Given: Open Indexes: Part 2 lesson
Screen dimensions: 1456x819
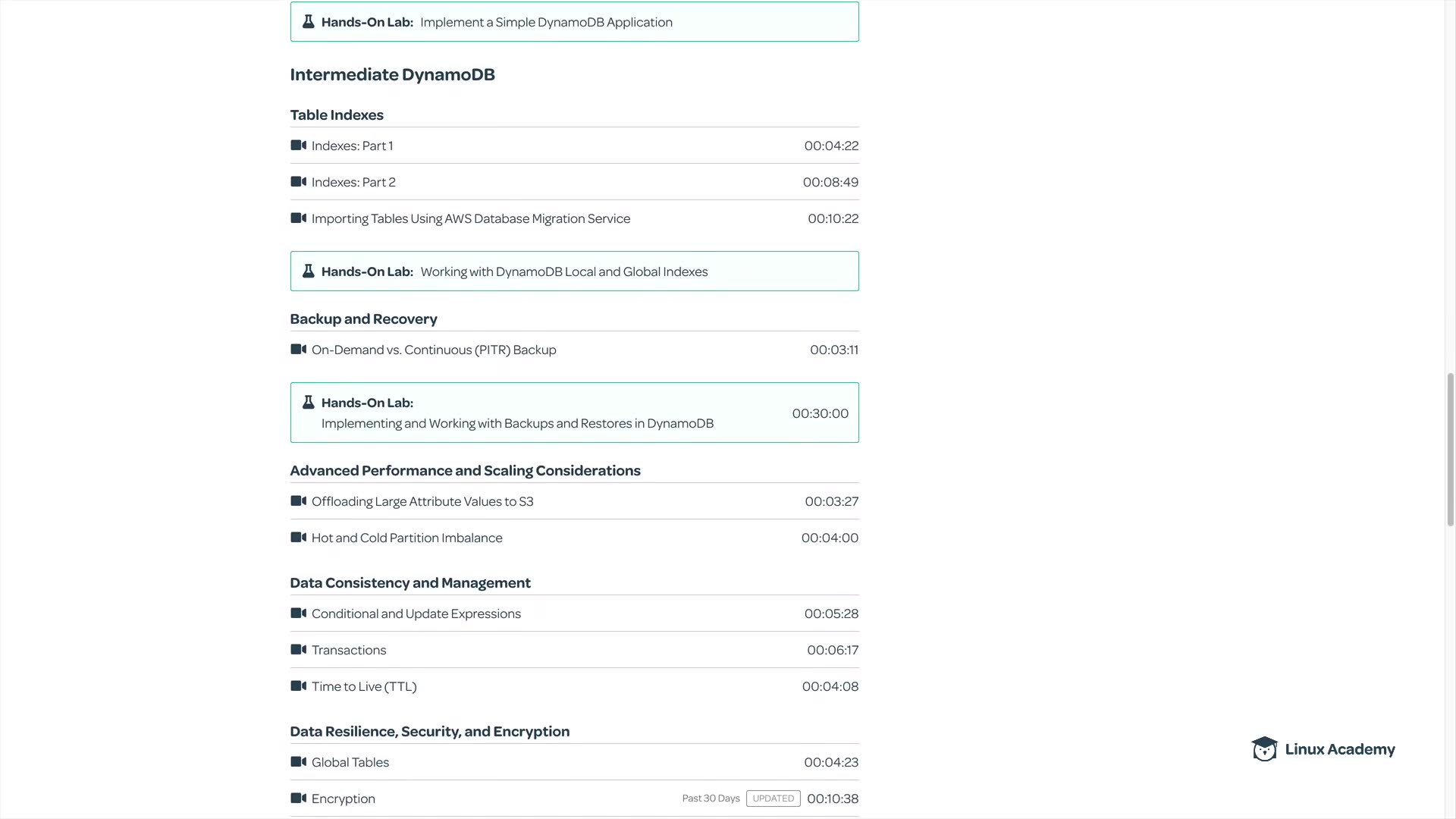Looking at the screenshot, I should pyautogui.click(x=353, y=182).
